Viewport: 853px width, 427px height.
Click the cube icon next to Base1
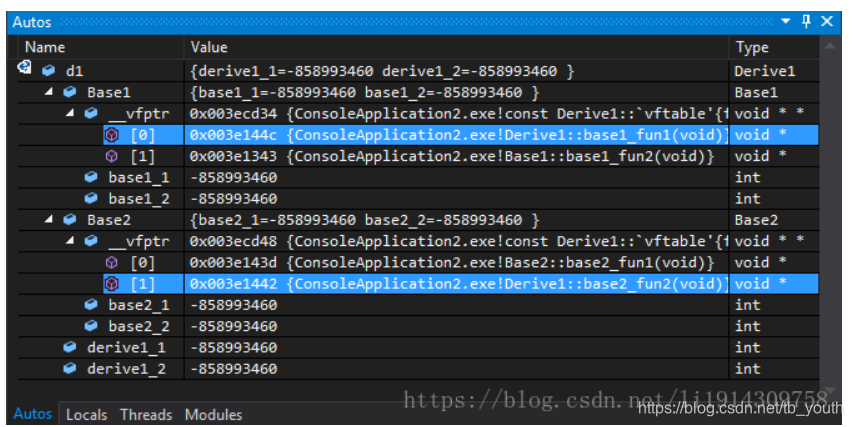70,92
